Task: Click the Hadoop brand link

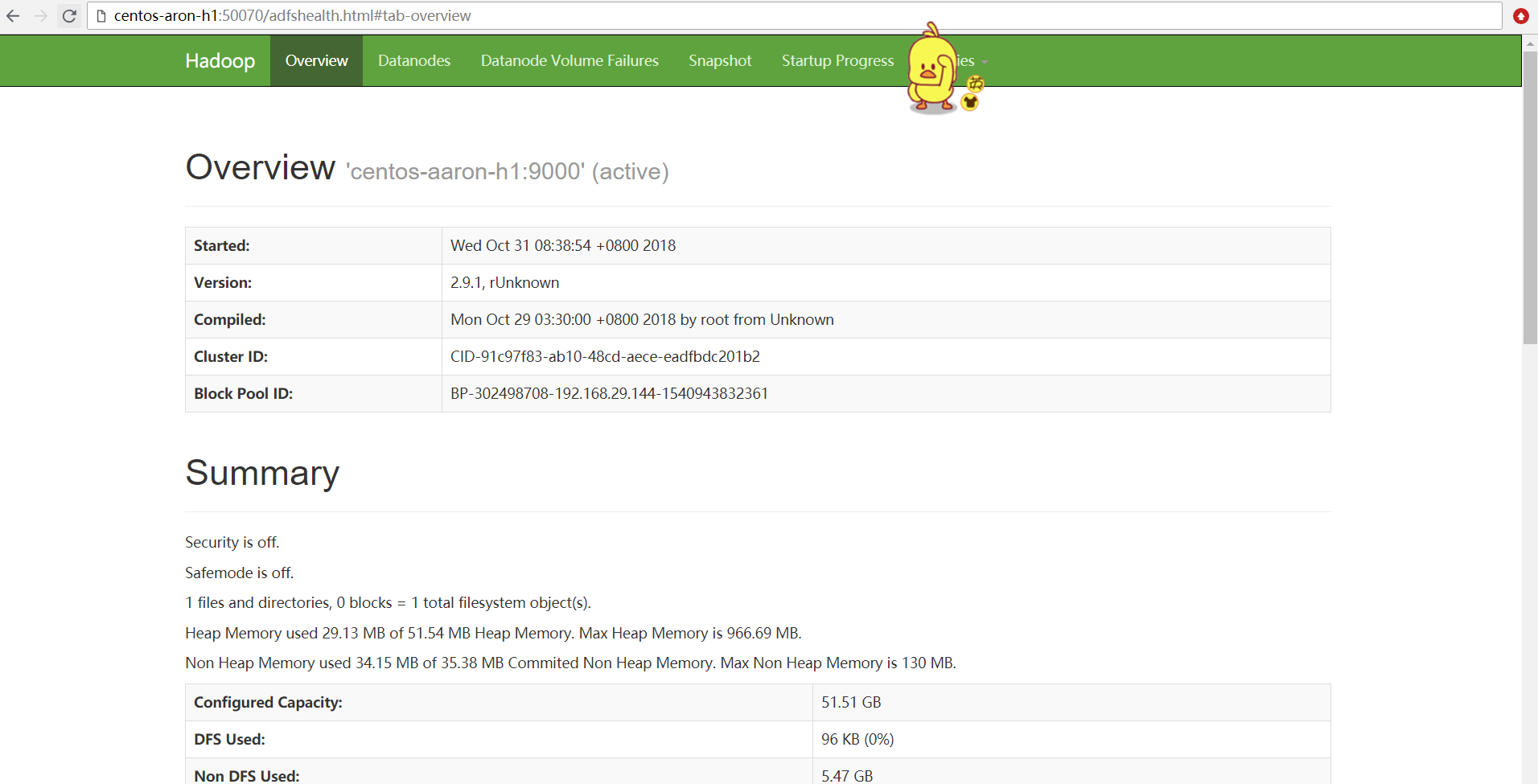Action: tap(220, 61)
